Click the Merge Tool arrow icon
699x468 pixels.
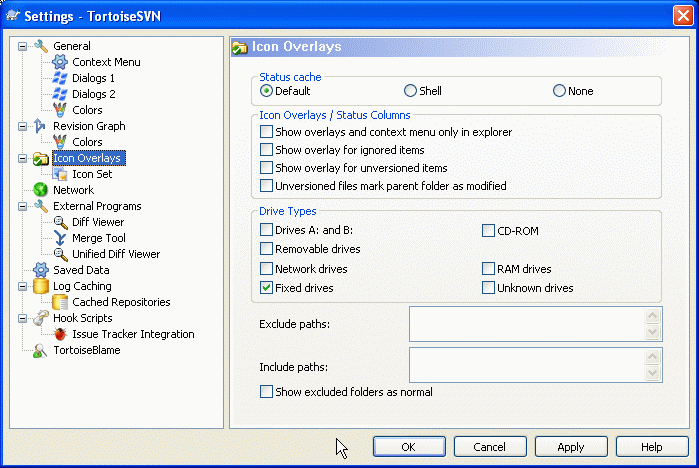(60, 238)
